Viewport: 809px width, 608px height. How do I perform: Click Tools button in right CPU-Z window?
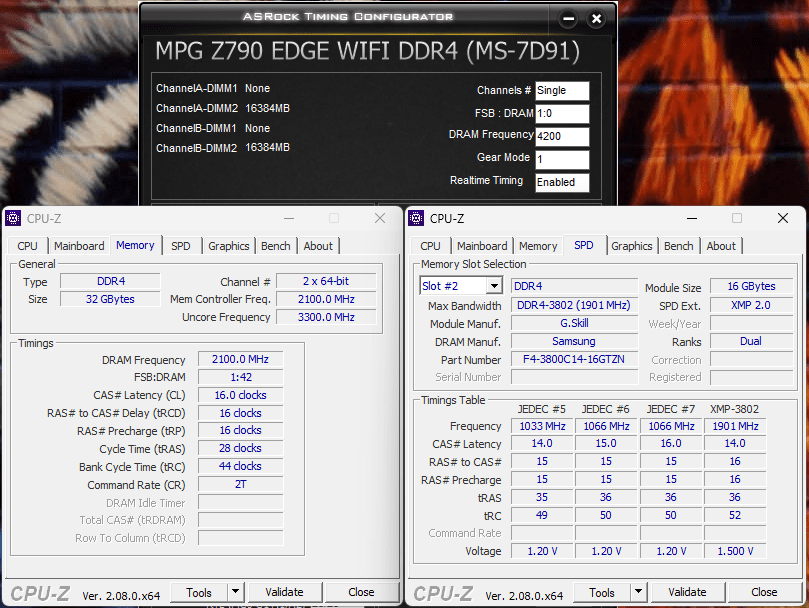click(602, 592)
